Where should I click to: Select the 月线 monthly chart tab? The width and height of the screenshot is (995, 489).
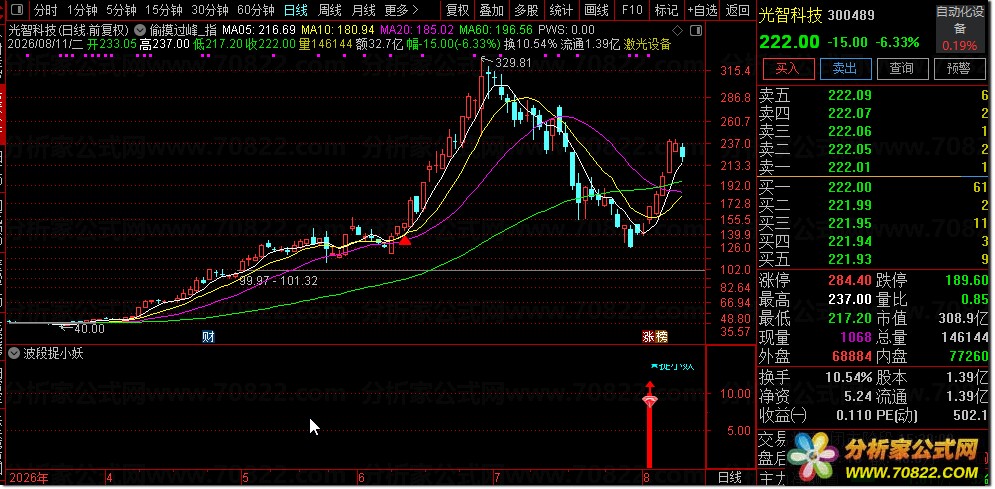point(364,10)
